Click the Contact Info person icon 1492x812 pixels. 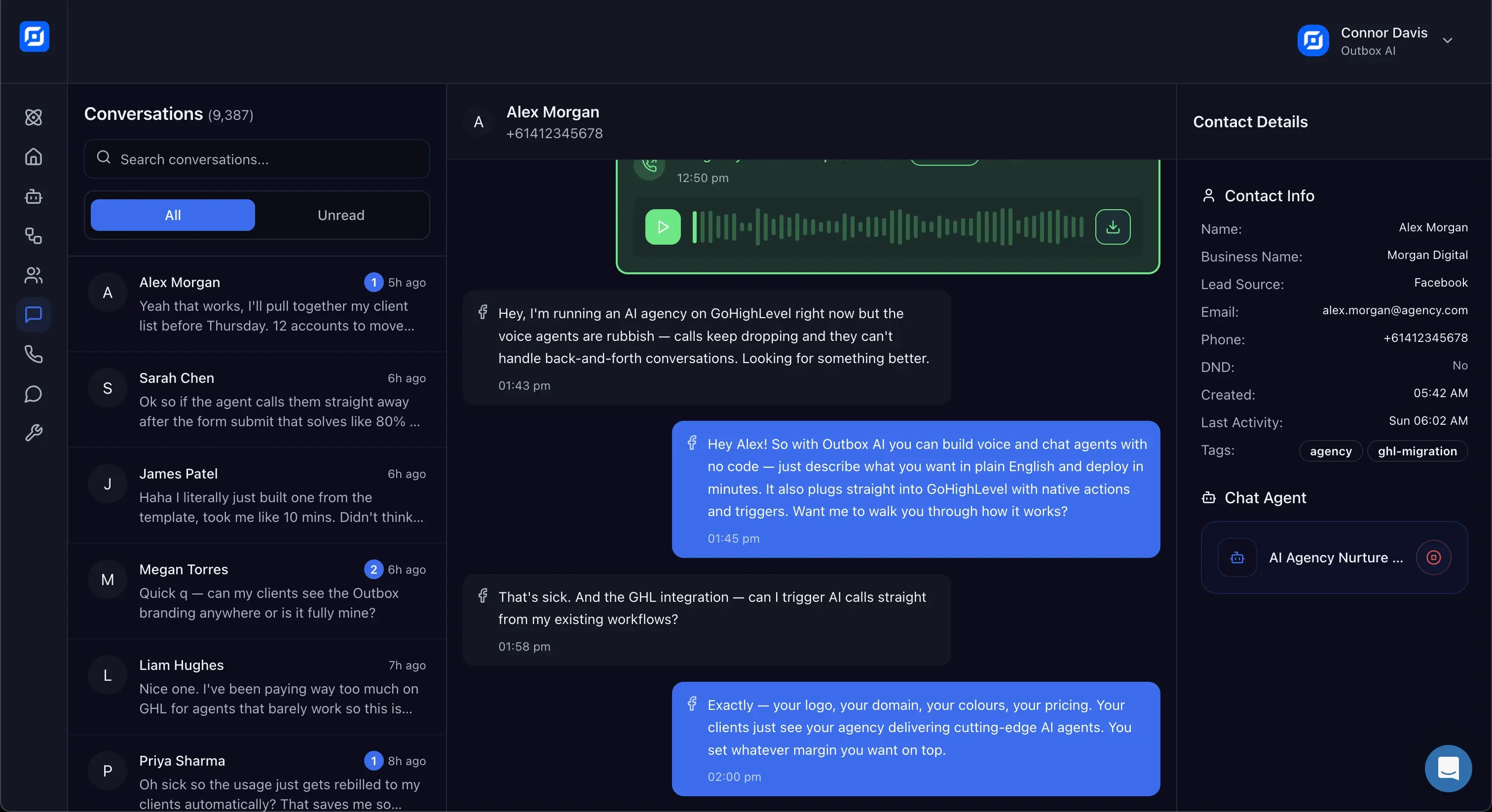[1208, 196]
